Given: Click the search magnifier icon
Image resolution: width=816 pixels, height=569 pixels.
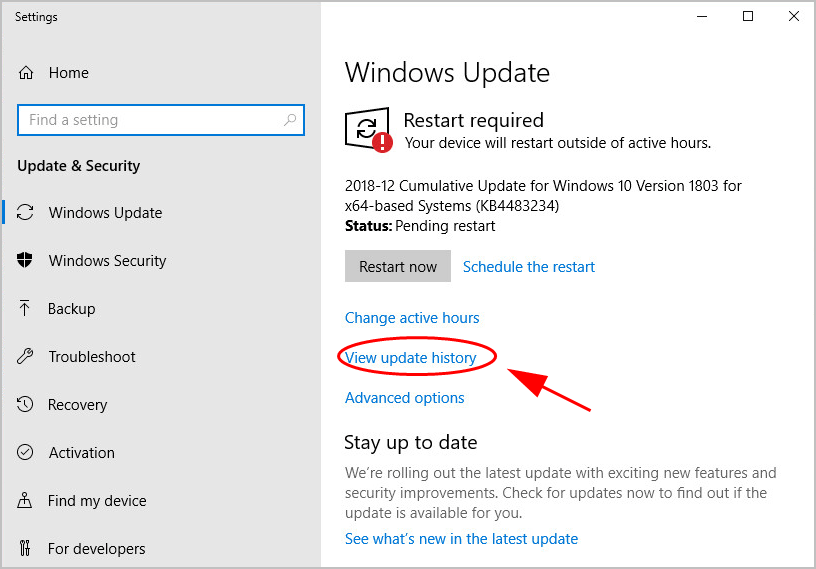Looking at the screenshot, I should (x=290, y=120).
